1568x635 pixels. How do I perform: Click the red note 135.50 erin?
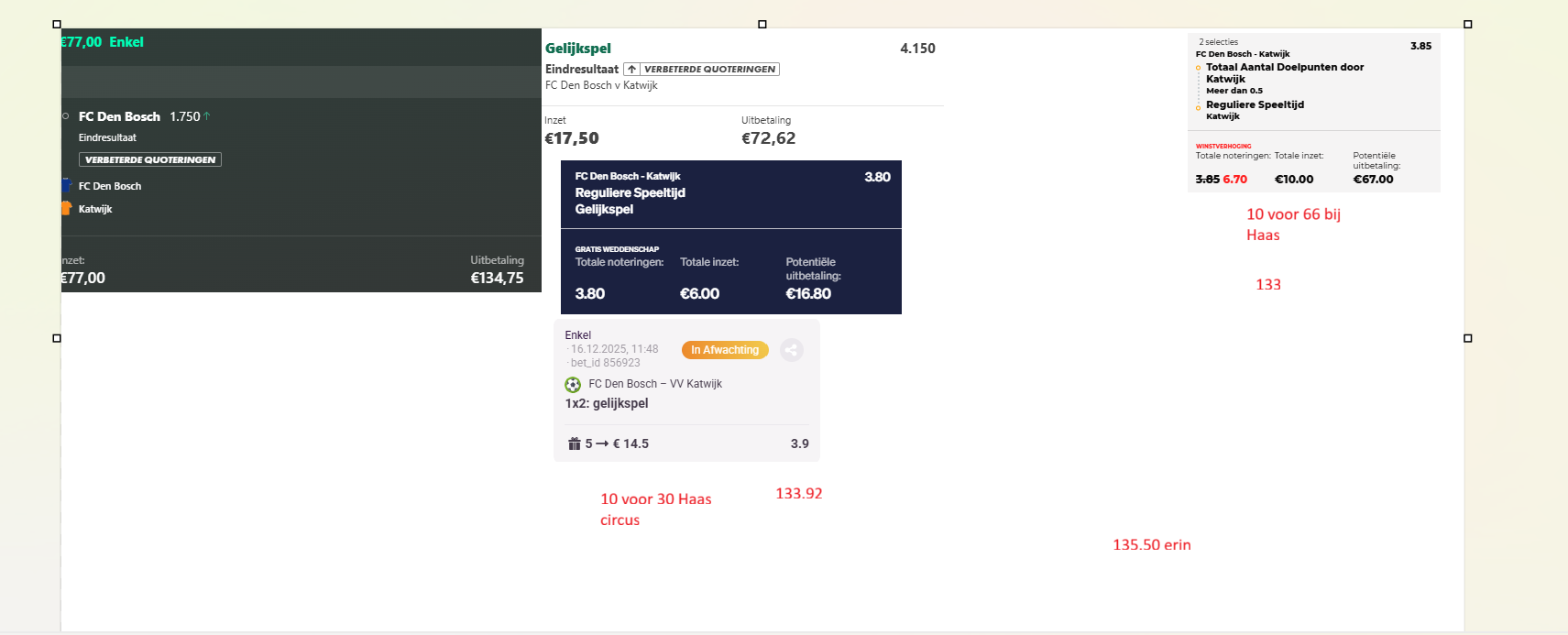coord(1152,544)
